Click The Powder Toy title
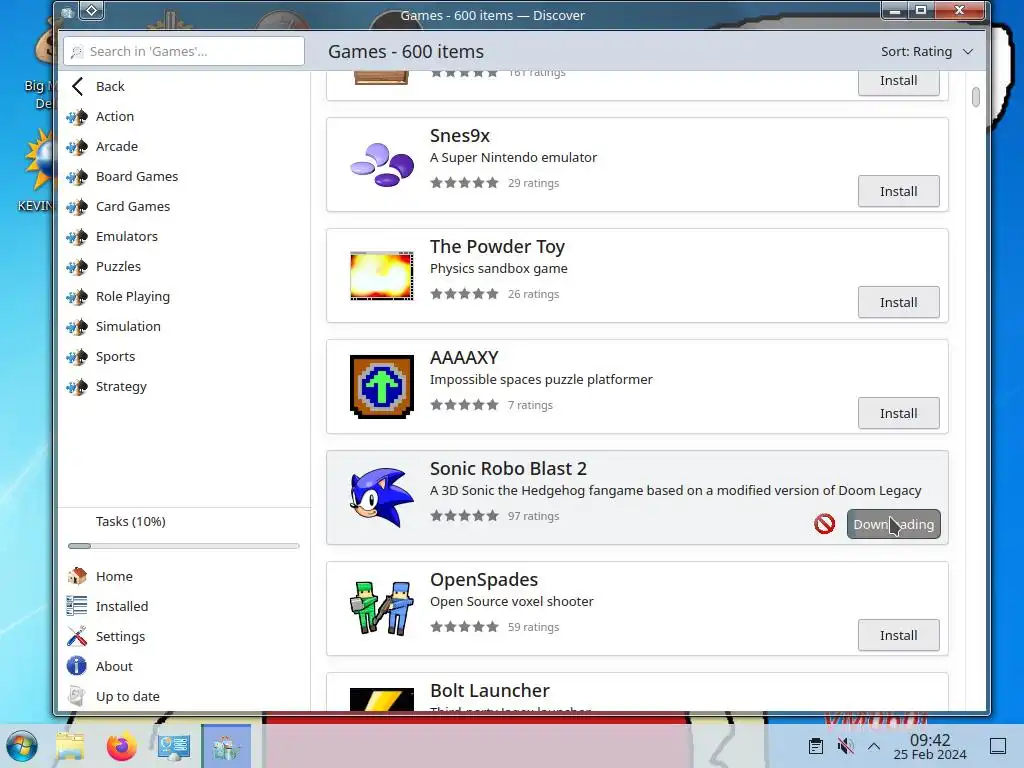This screenshot has width=1024, height=768. (498, 247)
